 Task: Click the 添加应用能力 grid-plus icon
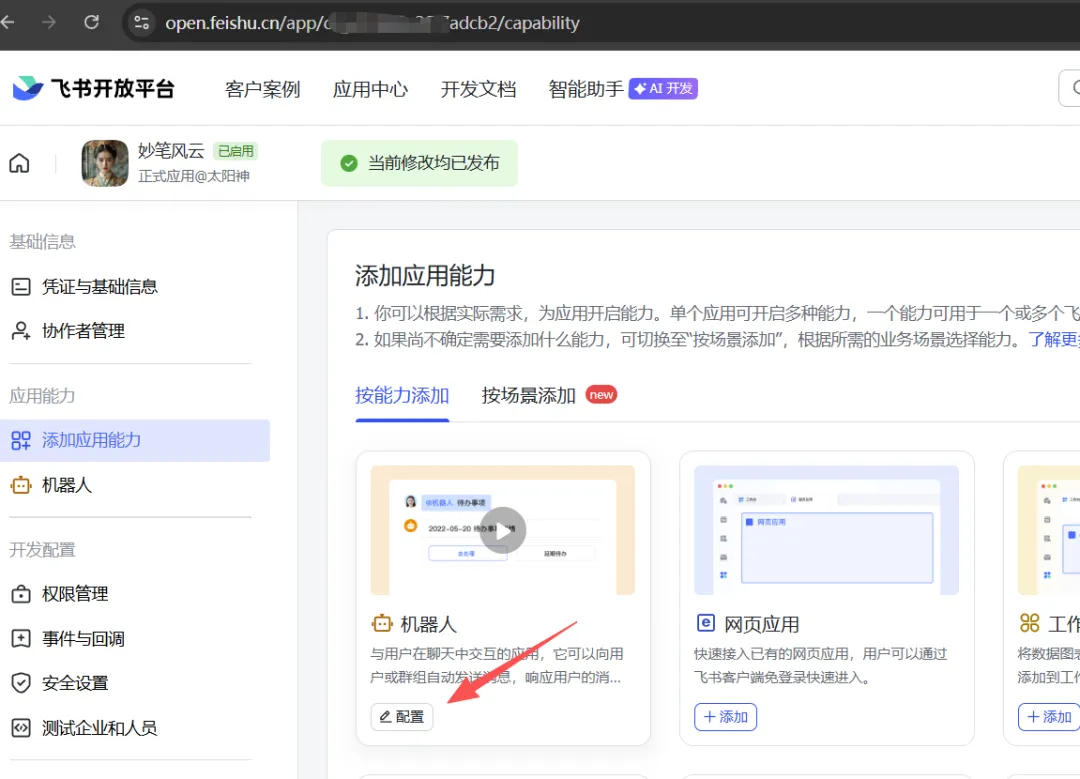(21, 440)
